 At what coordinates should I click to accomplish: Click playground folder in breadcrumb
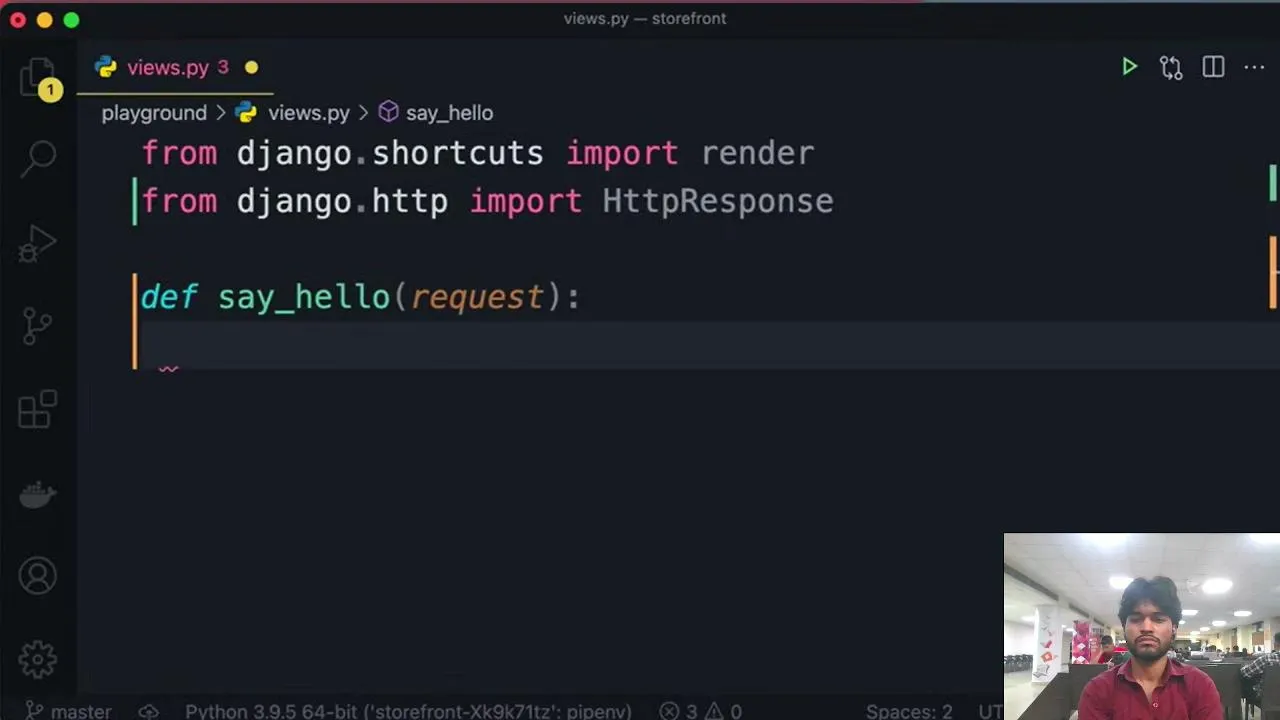pyautogui.click(x=154, y=113)
